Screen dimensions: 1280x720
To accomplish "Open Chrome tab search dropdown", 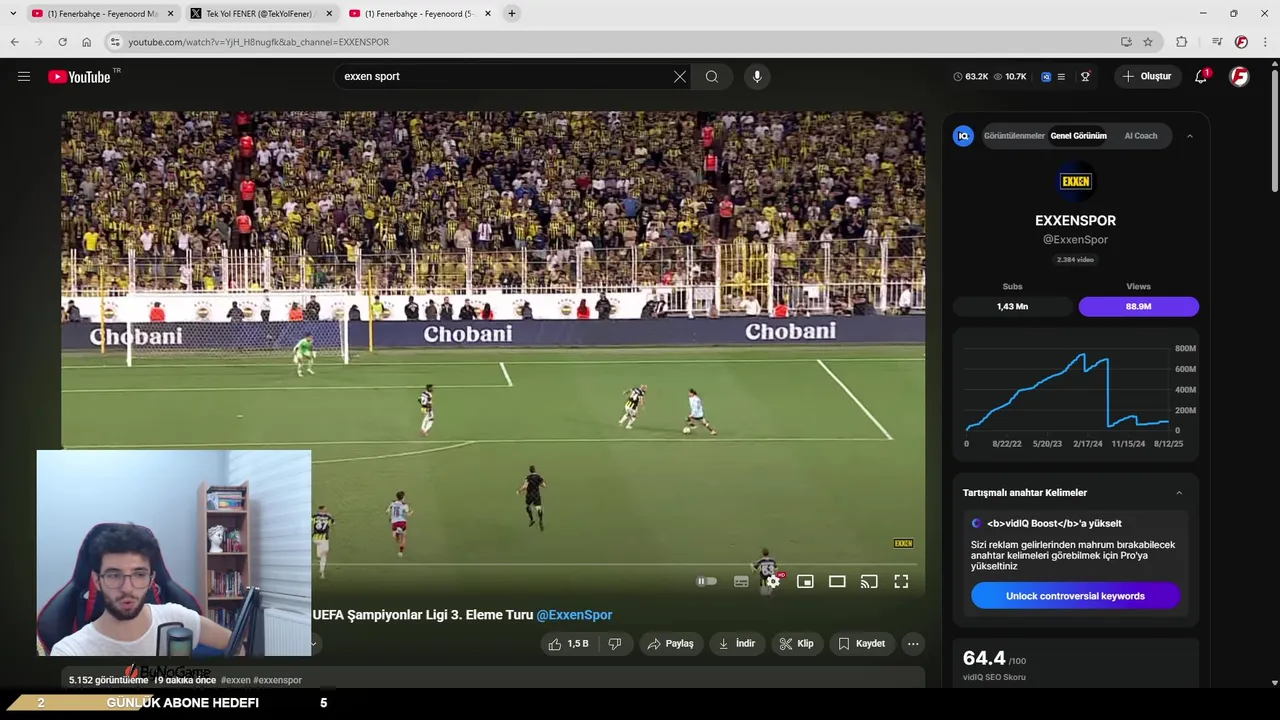I will [13, 14].
